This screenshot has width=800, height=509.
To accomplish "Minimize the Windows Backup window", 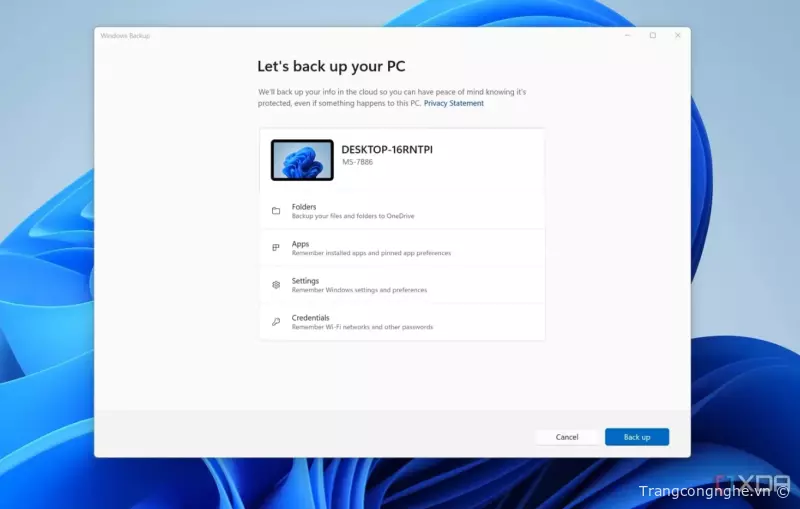I will click(x=627, y=35).
